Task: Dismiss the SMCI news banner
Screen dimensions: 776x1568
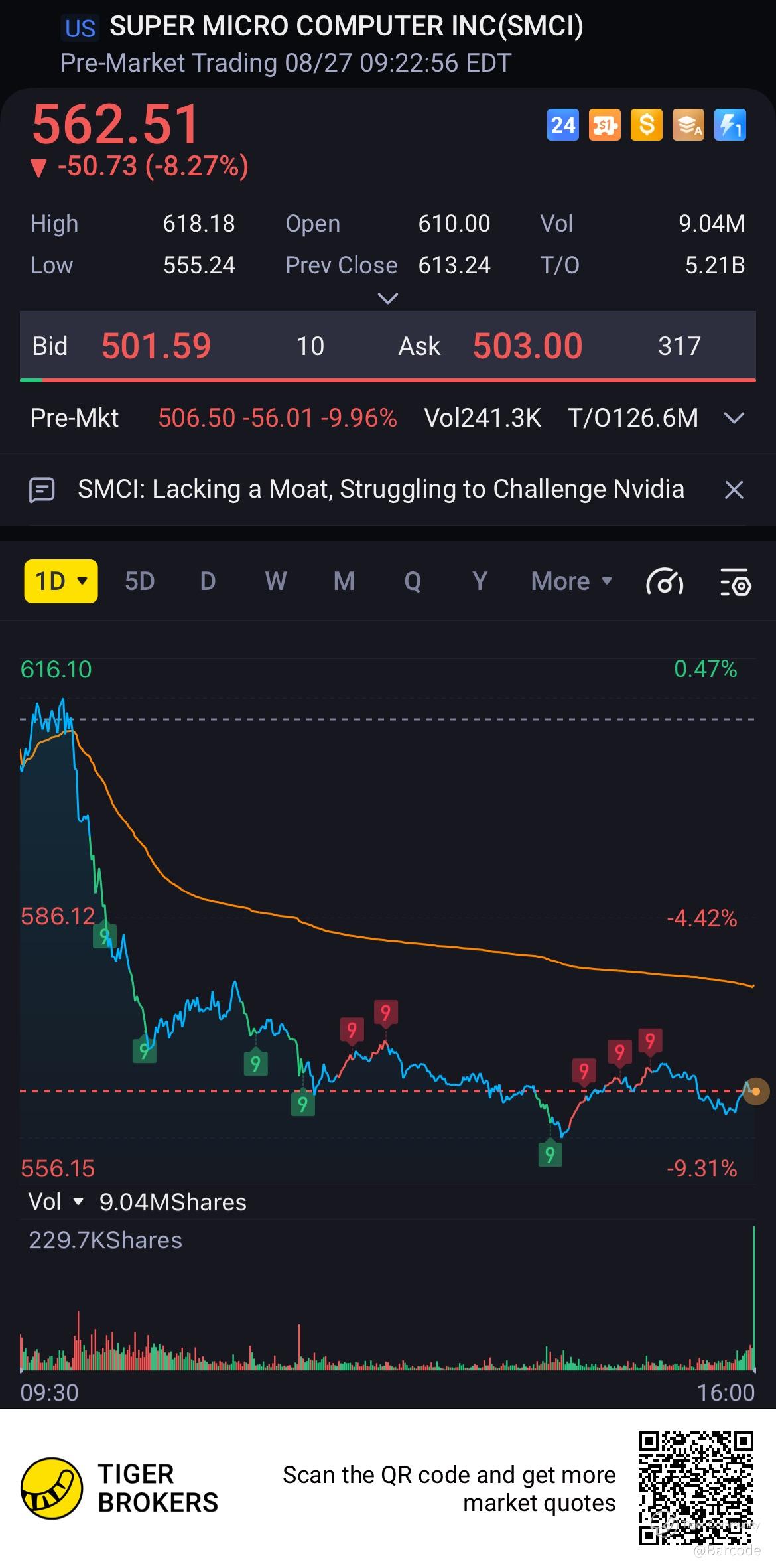Action: [734, 490]
